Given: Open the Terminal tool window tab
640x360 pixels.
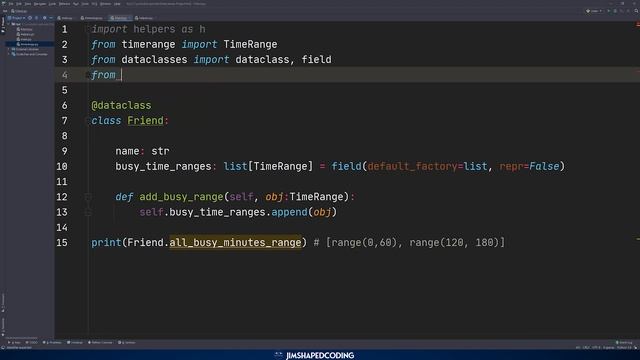Looking at the screenshot, I should 75,342.
